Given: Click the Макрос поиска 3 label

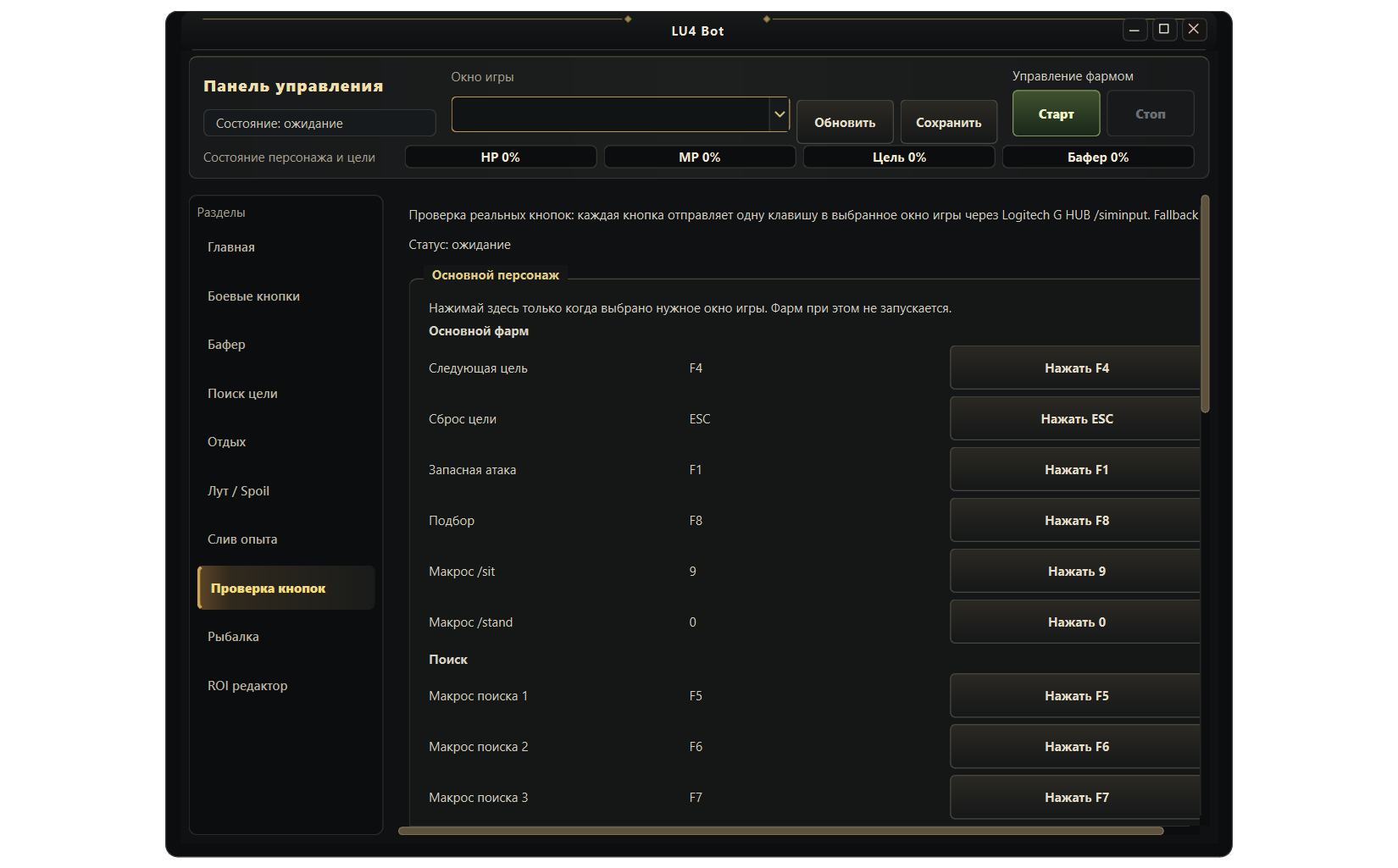Looking at the screenshot, I should [478, 798].
